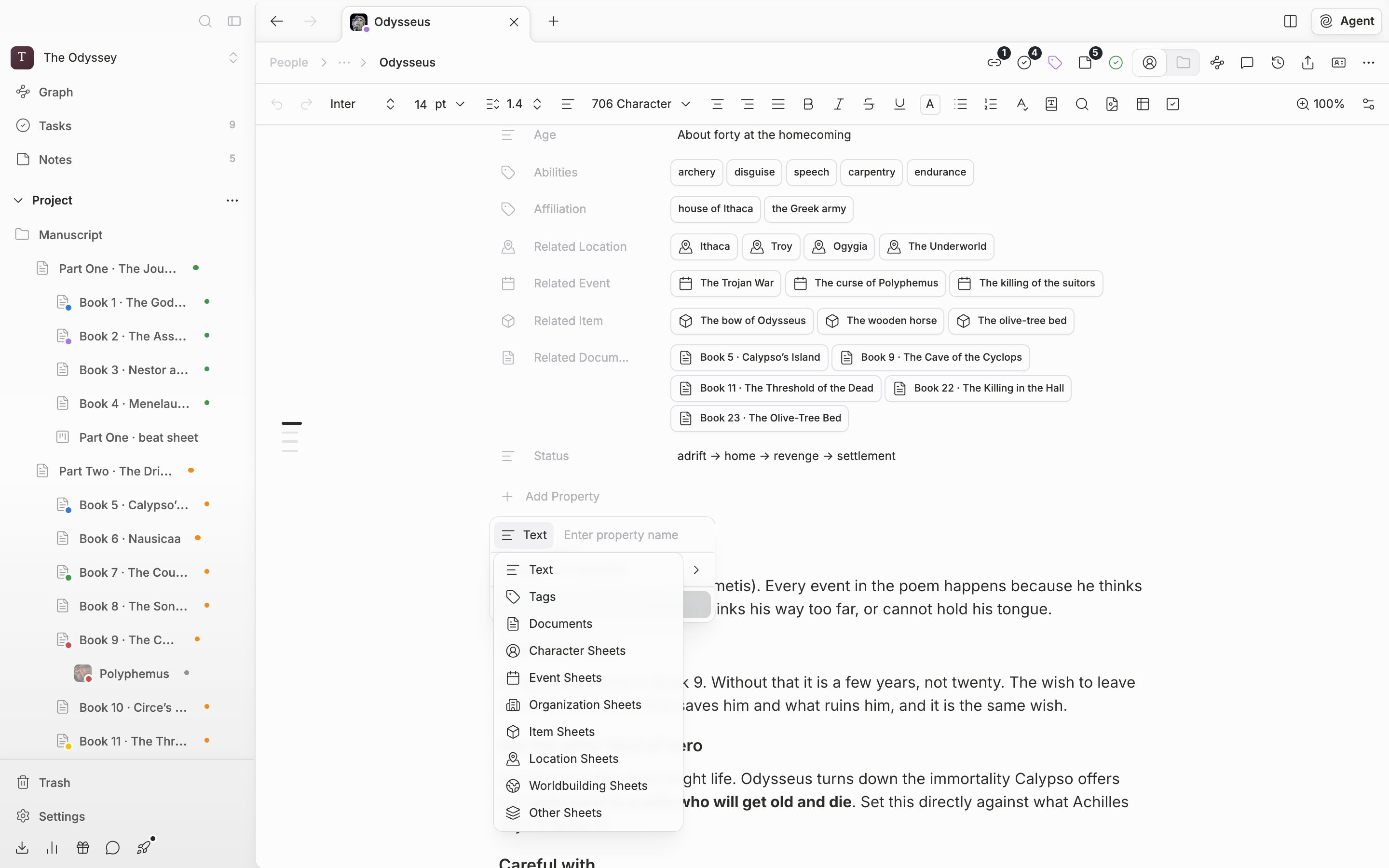Open the find magnifier in toolbar

point(1082,104)
